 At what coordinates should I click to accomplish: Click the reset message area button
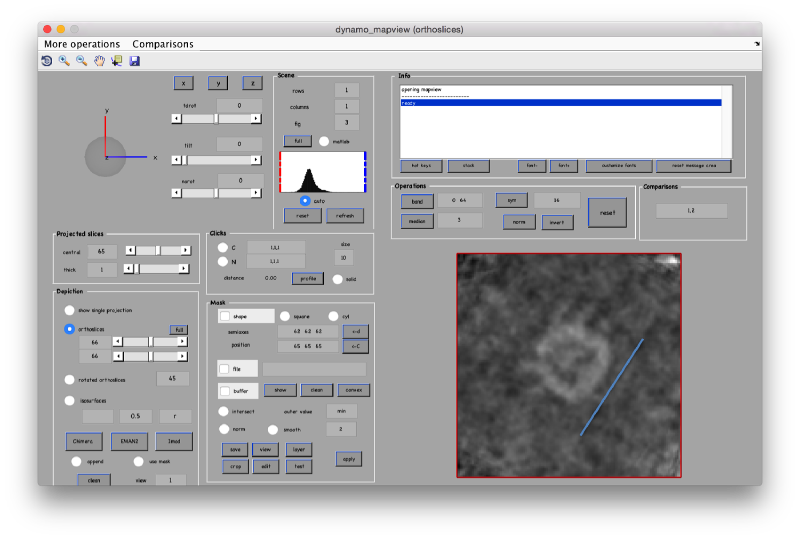coord(694,166)
